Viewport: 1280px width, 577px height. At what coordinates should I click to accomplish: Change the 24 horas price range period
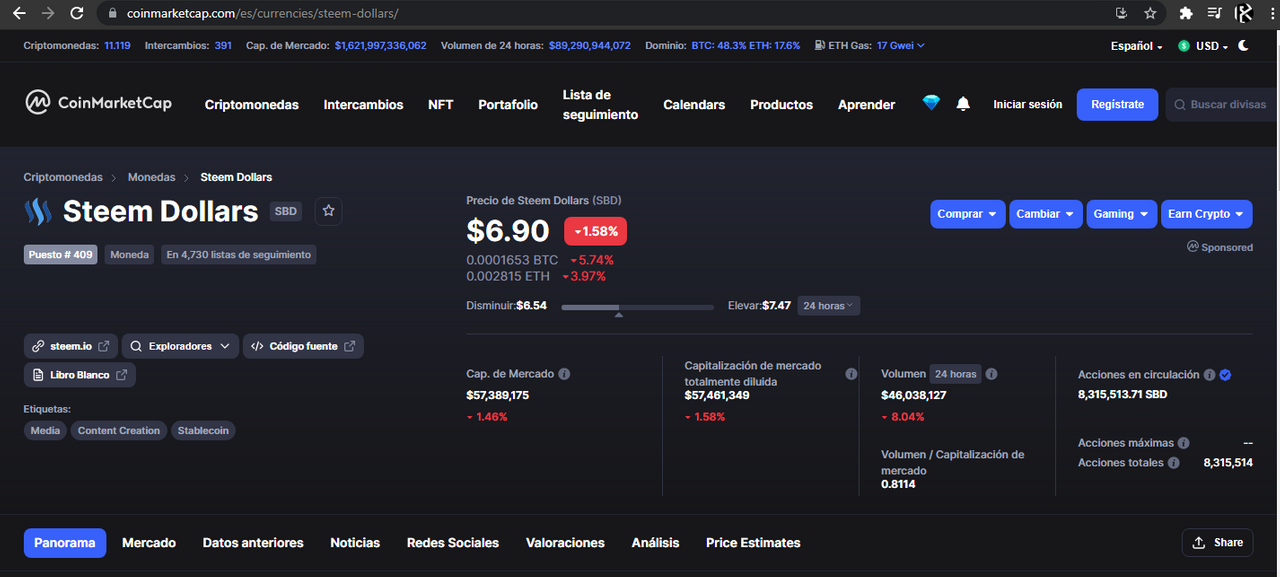click(x=829, y=306)
